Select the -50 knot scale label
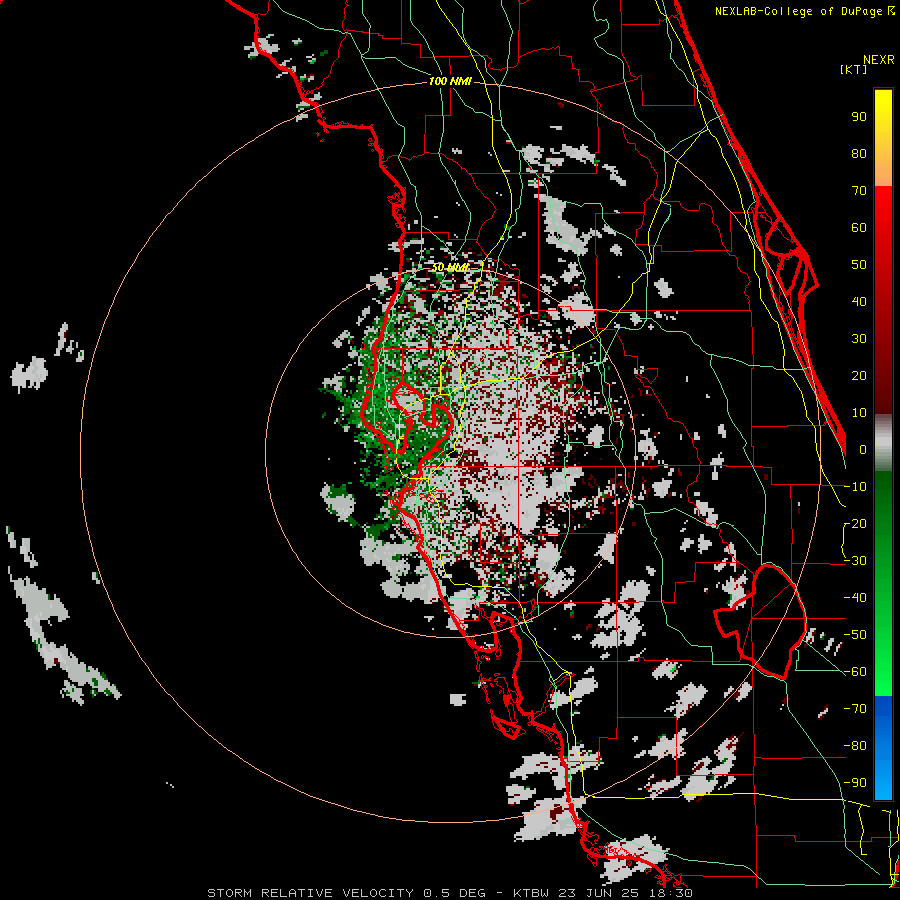The image size is (900, 900). tap(855, 634)
